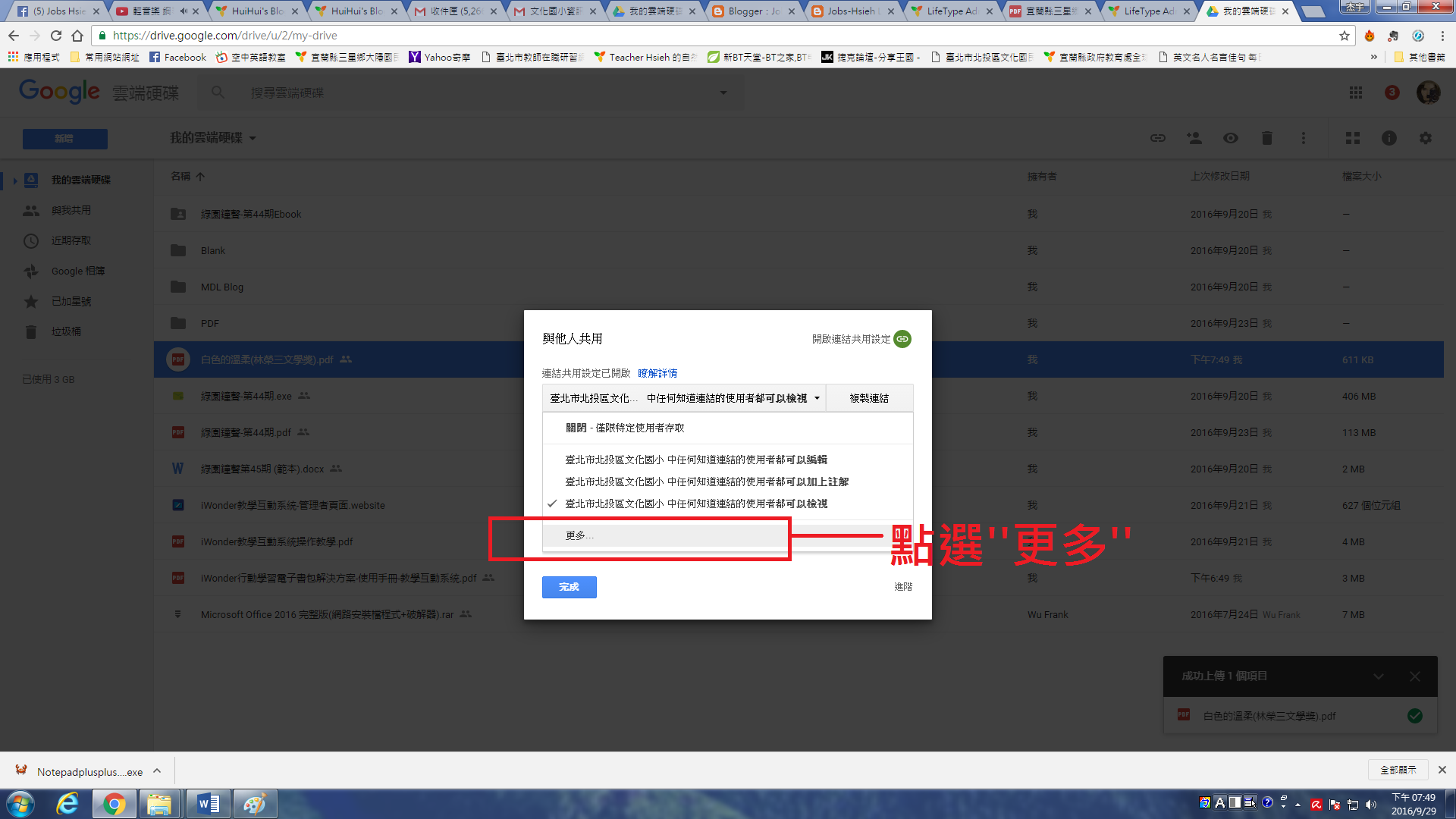Switch to grid view icon
This screenshot has width=1456, height=819.
[x=1352, y=138]
